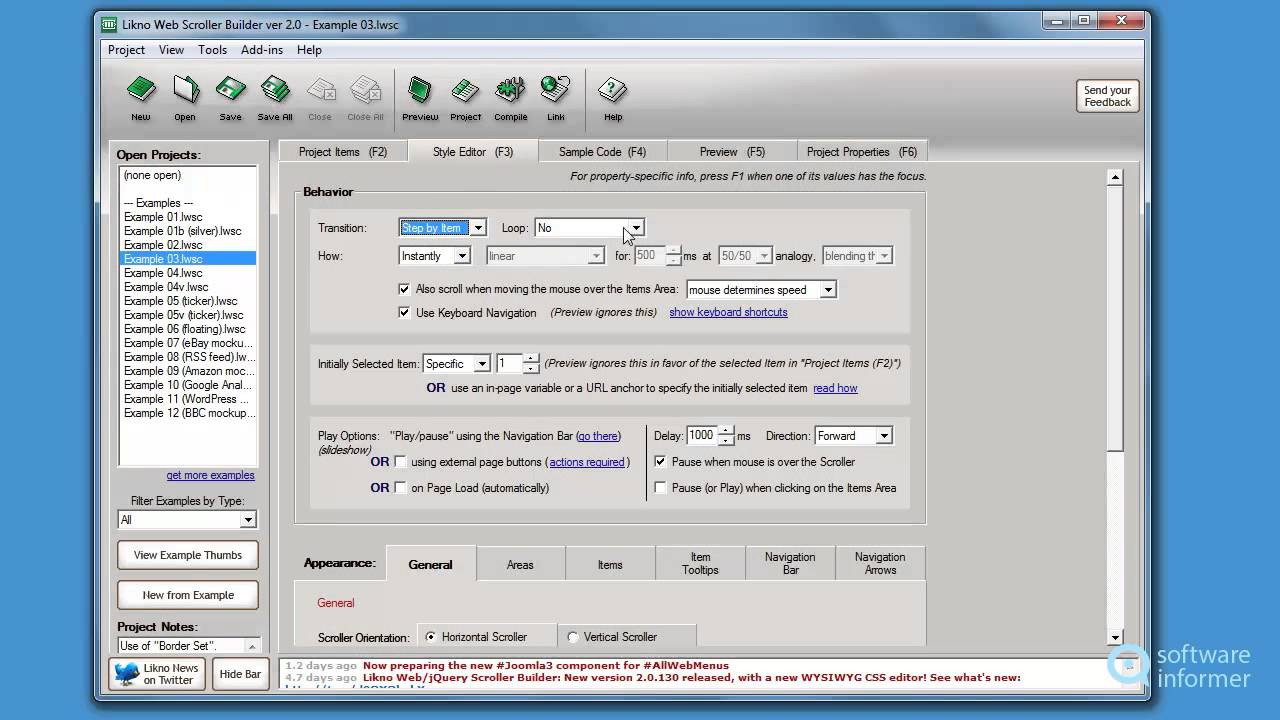Open show keyboard shortcuts link

tap(728, 312)
